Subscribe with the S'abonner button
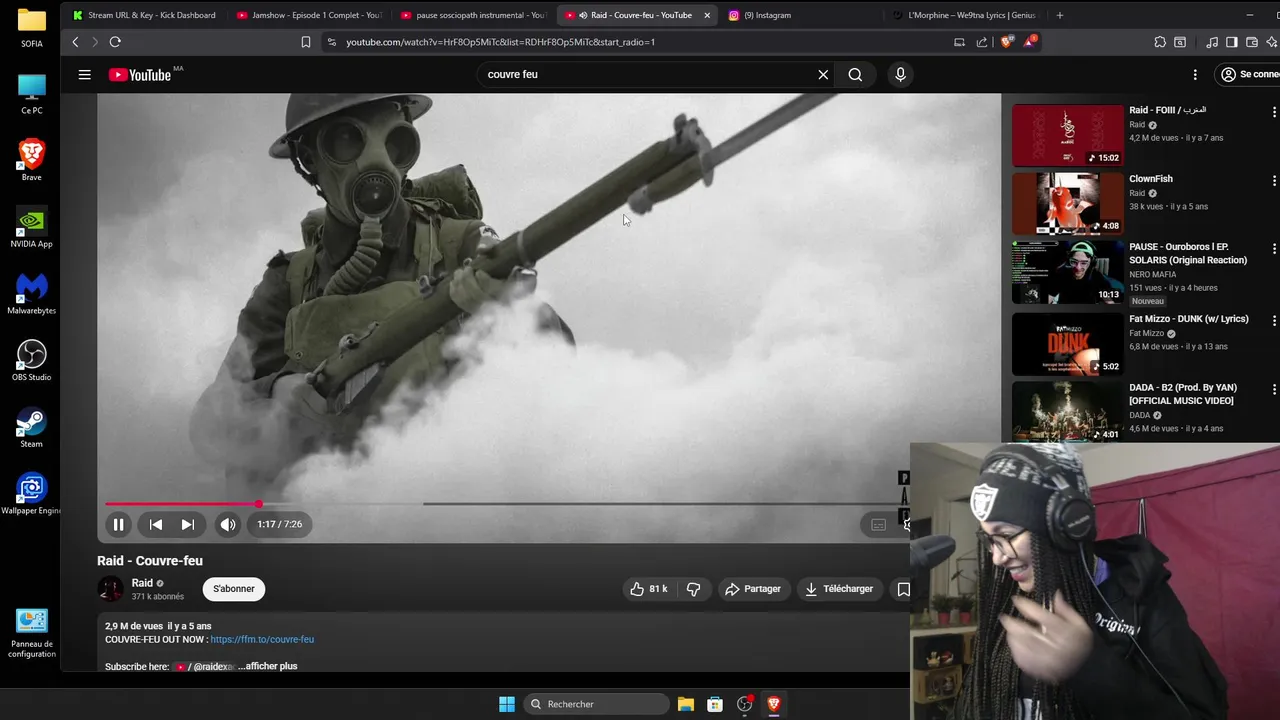 click(x=234, y=589)
